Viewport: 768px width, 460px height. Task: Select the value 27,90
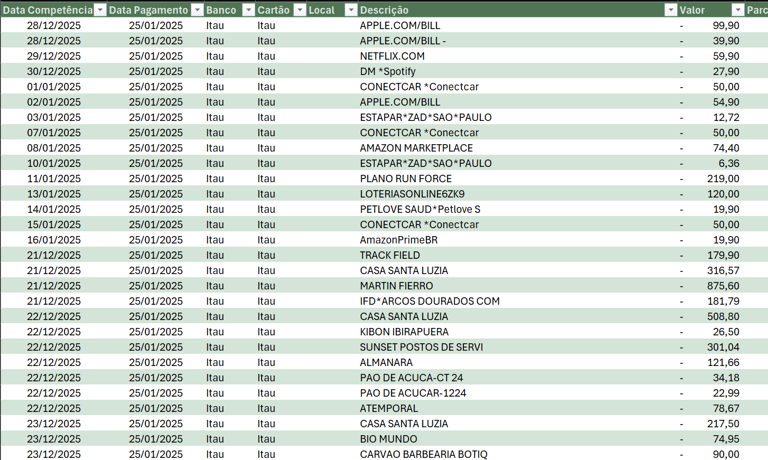726,72
